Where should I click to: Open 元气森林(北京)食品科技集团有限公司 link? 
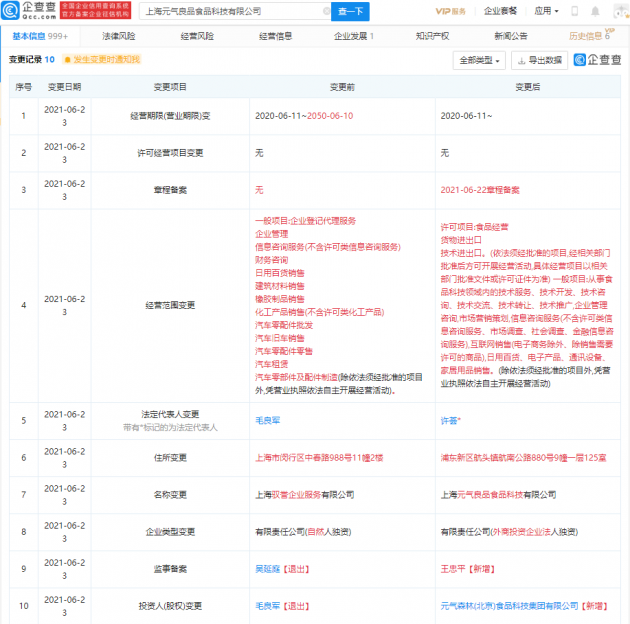tap(509, 606)
